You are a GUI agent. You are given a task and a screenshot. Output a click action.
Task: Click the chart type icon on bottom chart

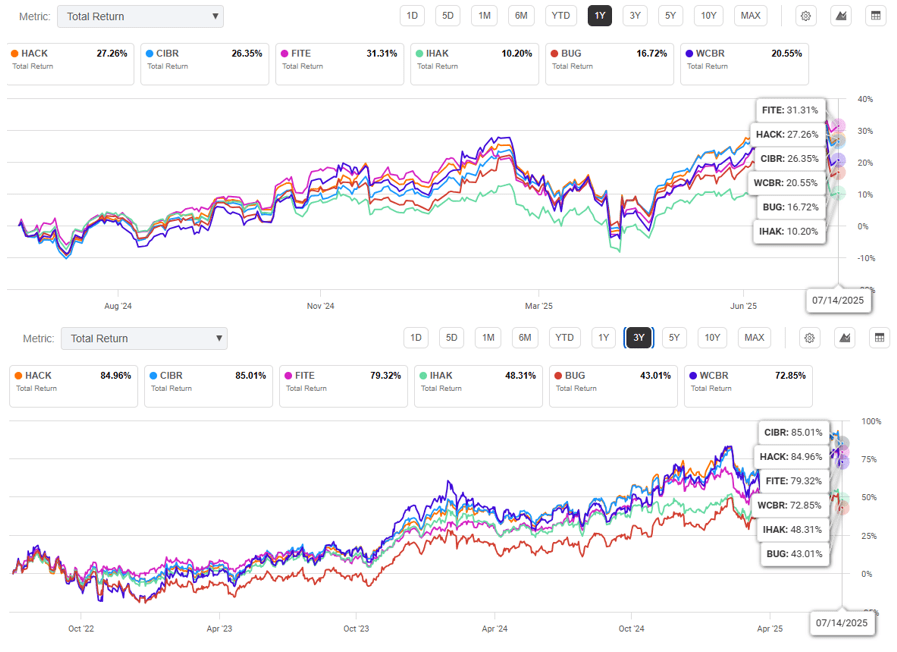[x=844, y=338]
